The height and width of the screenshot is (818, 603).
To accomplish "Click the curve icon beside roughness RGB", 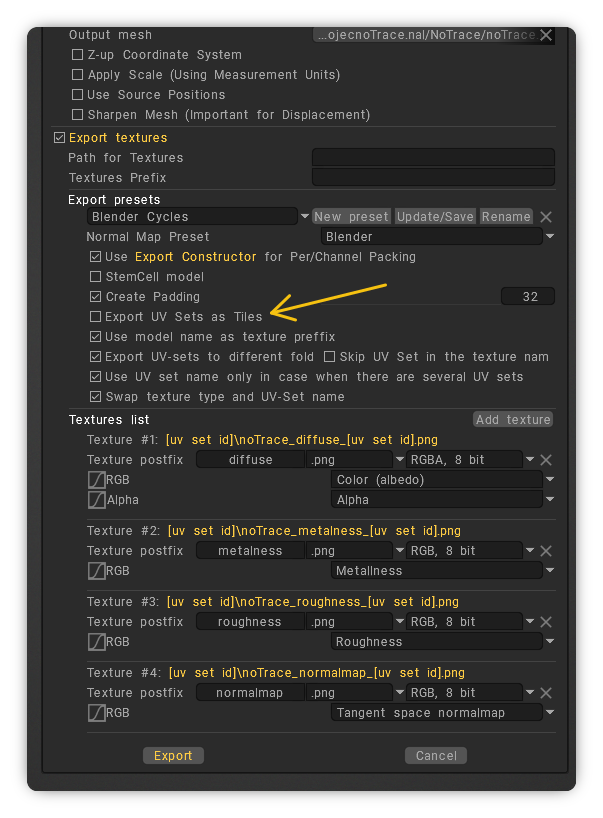I will 96,642.
